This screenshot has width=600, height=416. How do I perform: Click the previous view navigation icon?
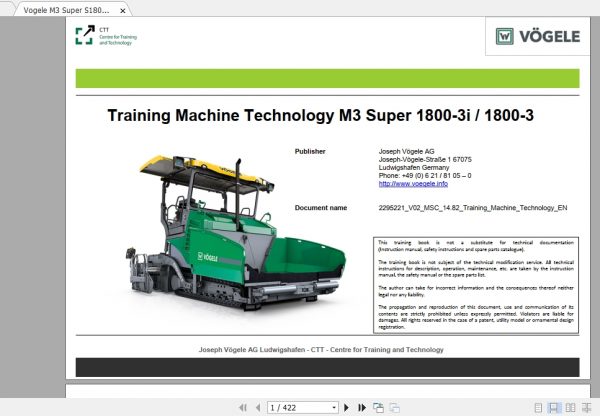pos(378,408)
